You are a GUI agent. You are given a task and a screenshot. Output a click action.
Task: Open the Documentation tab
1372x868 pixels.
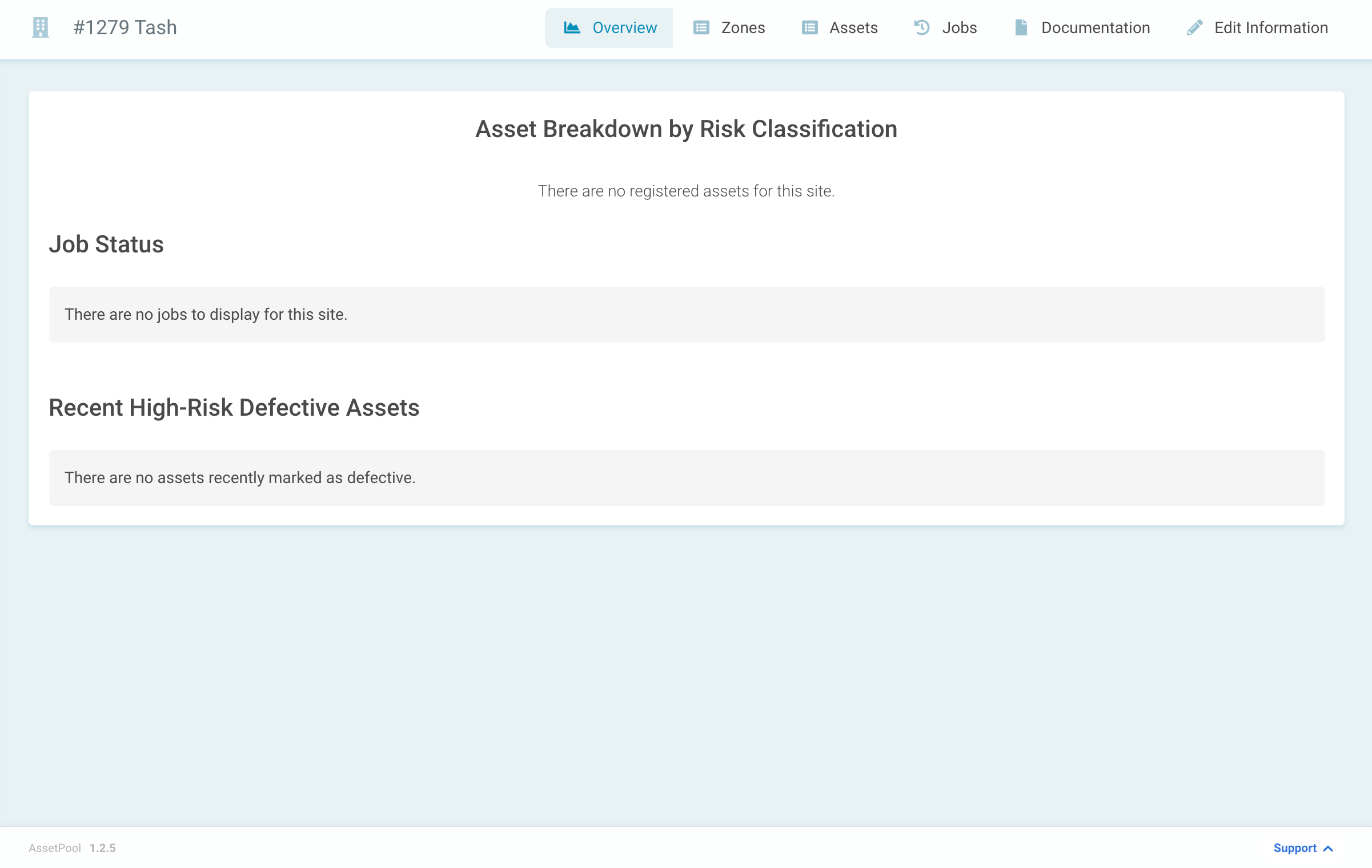[x=1096, y=27]
